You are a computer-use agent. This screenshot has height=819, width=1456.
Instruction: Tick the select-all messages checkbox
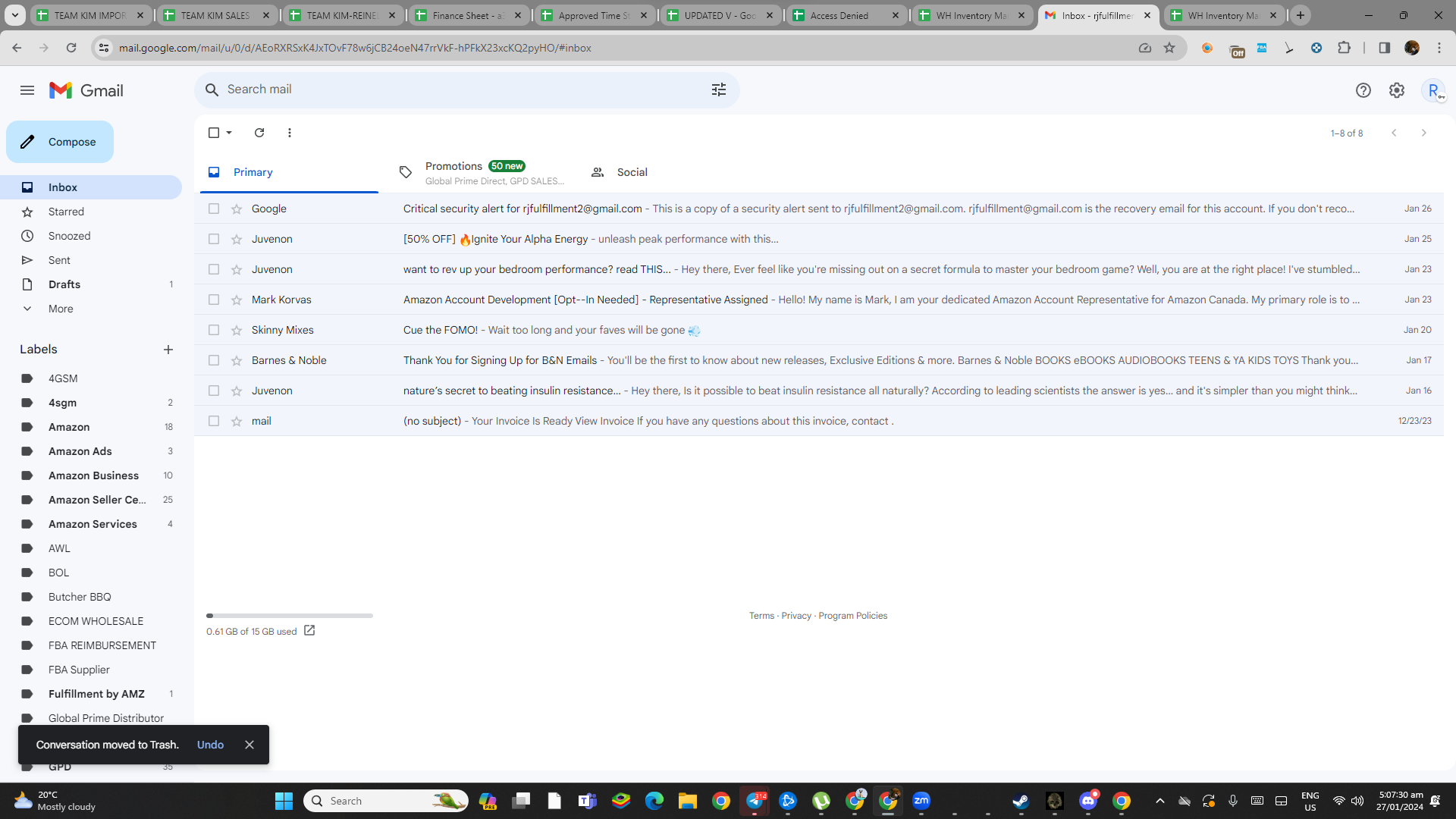point(214,133)
